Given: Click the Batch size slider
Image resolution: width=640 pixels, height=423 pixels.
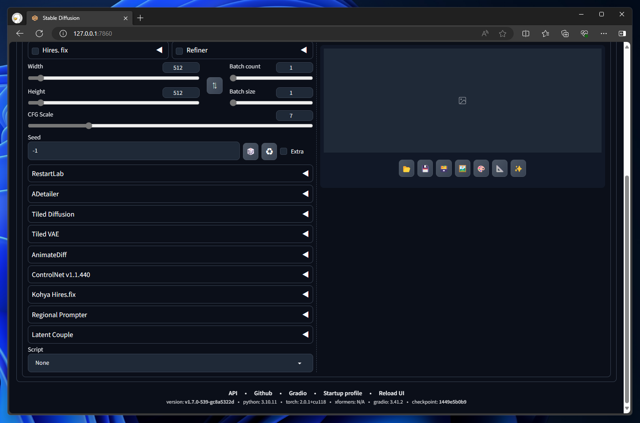Looking at the screenshot, I should click(x=271, y=103).
